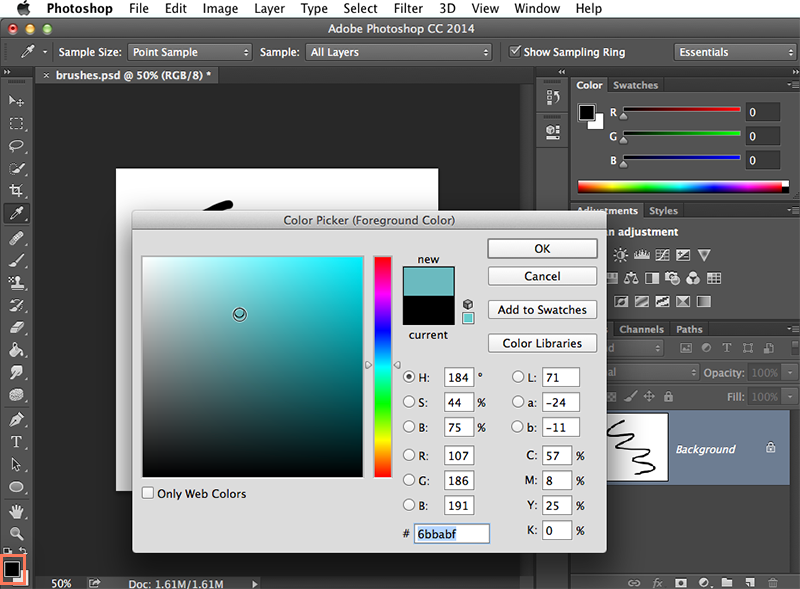Enable the Only Web Colors checkbox
Image resolution: width=800 pixels, height=589 pixels.
(148, 493)
